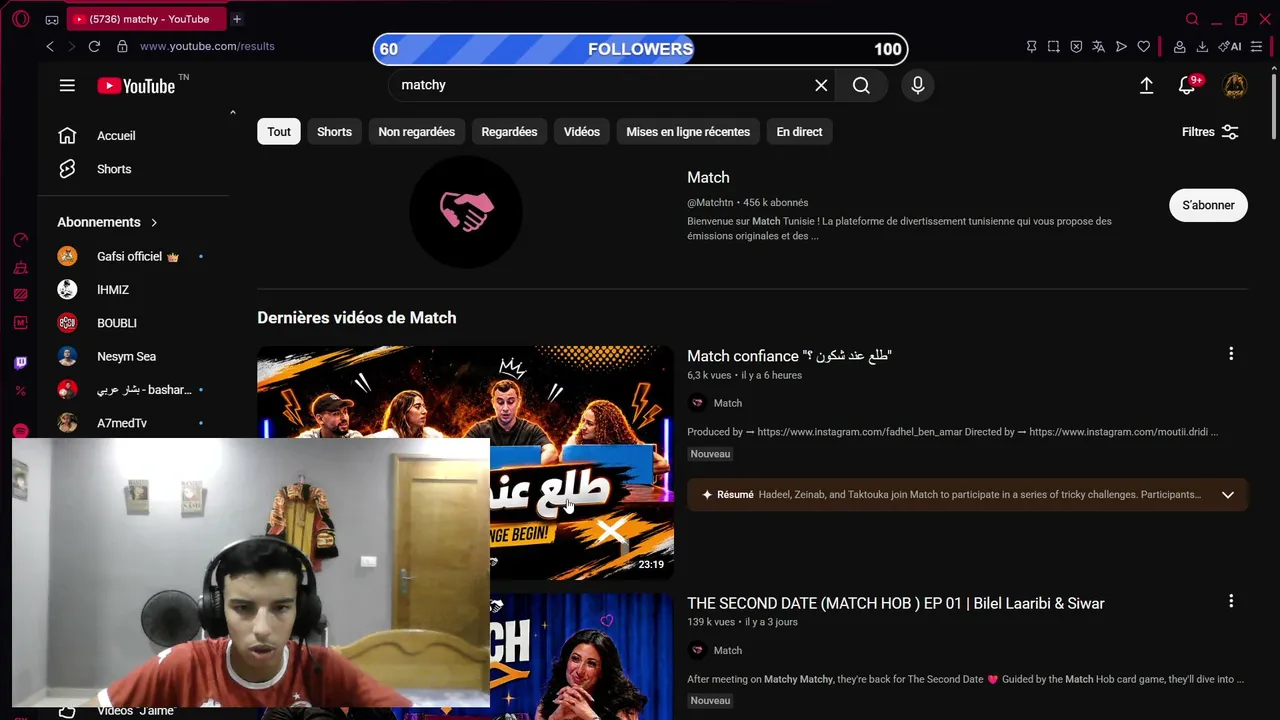Screen dimensions: 1280x720
Task: Expand the Résumé AI summary
Action: (x=1227, y=495)
